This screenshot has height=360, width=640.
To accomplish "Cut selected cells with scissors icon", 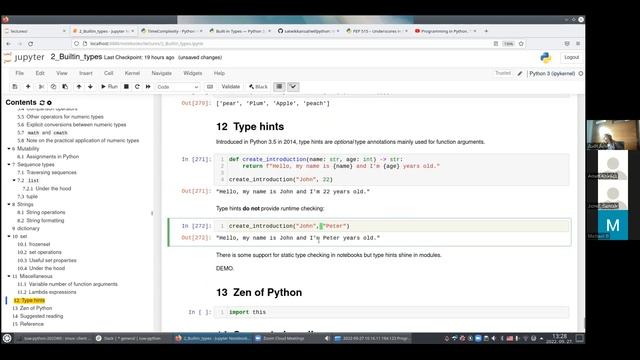I will pyautogui.click(x=41, y=87).
